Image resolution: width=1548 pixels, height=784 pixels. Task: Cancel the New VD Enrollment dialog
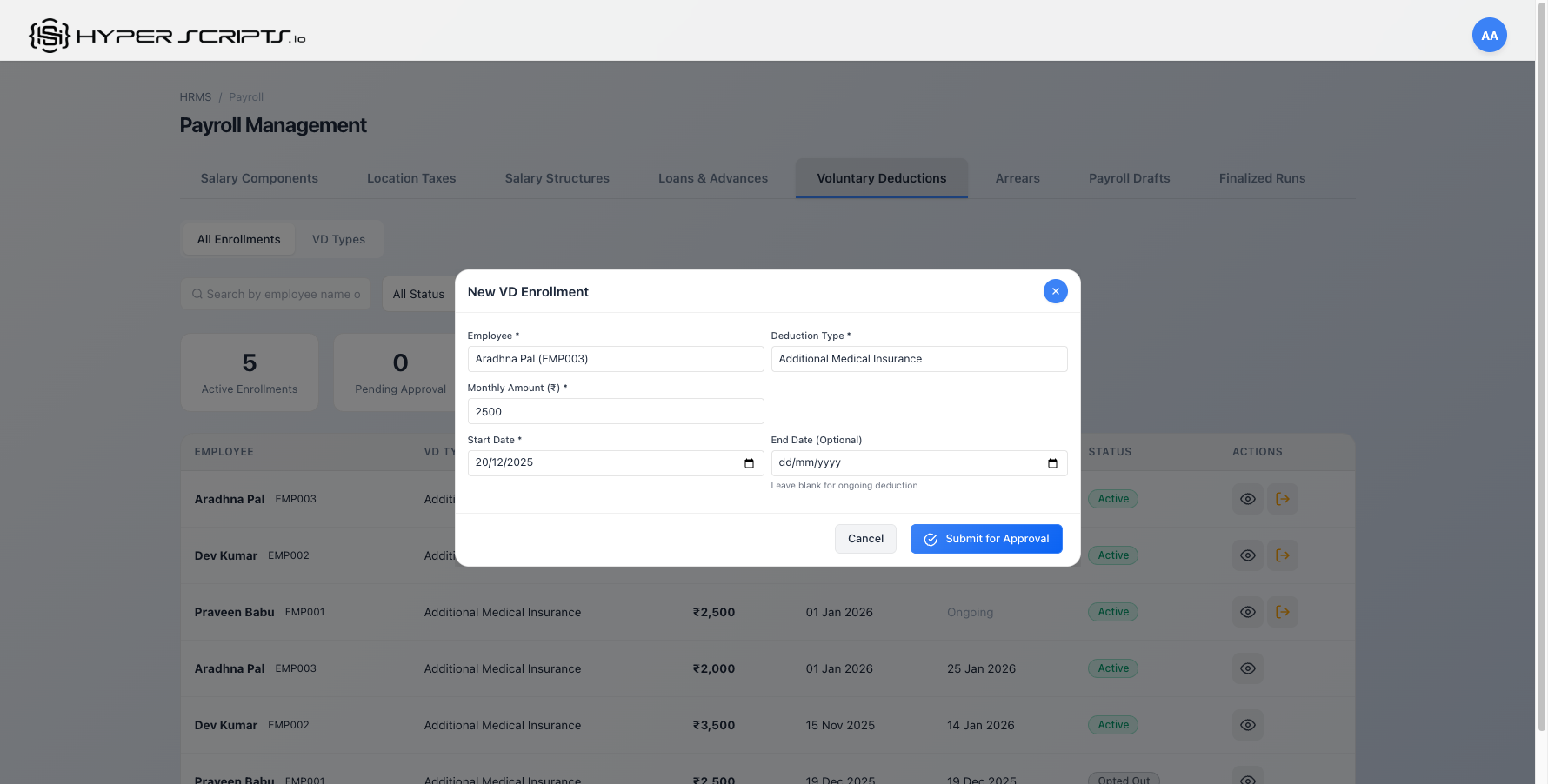coord(865,538)
